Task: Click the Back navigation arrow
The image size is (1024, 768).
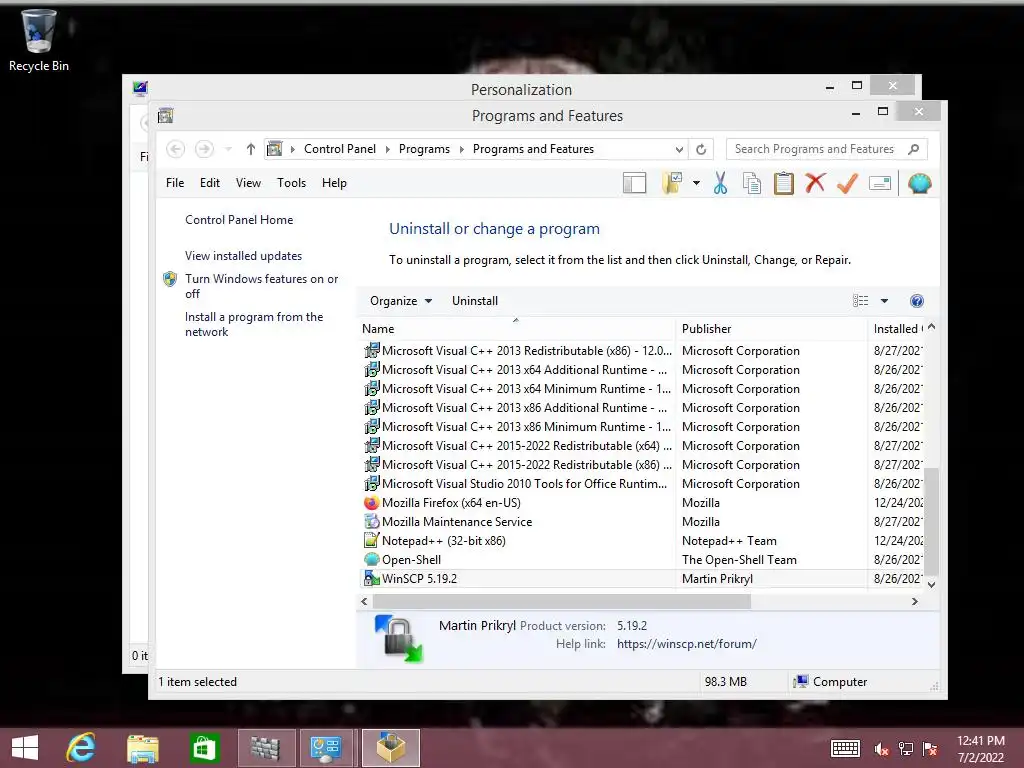Action: 175,149
